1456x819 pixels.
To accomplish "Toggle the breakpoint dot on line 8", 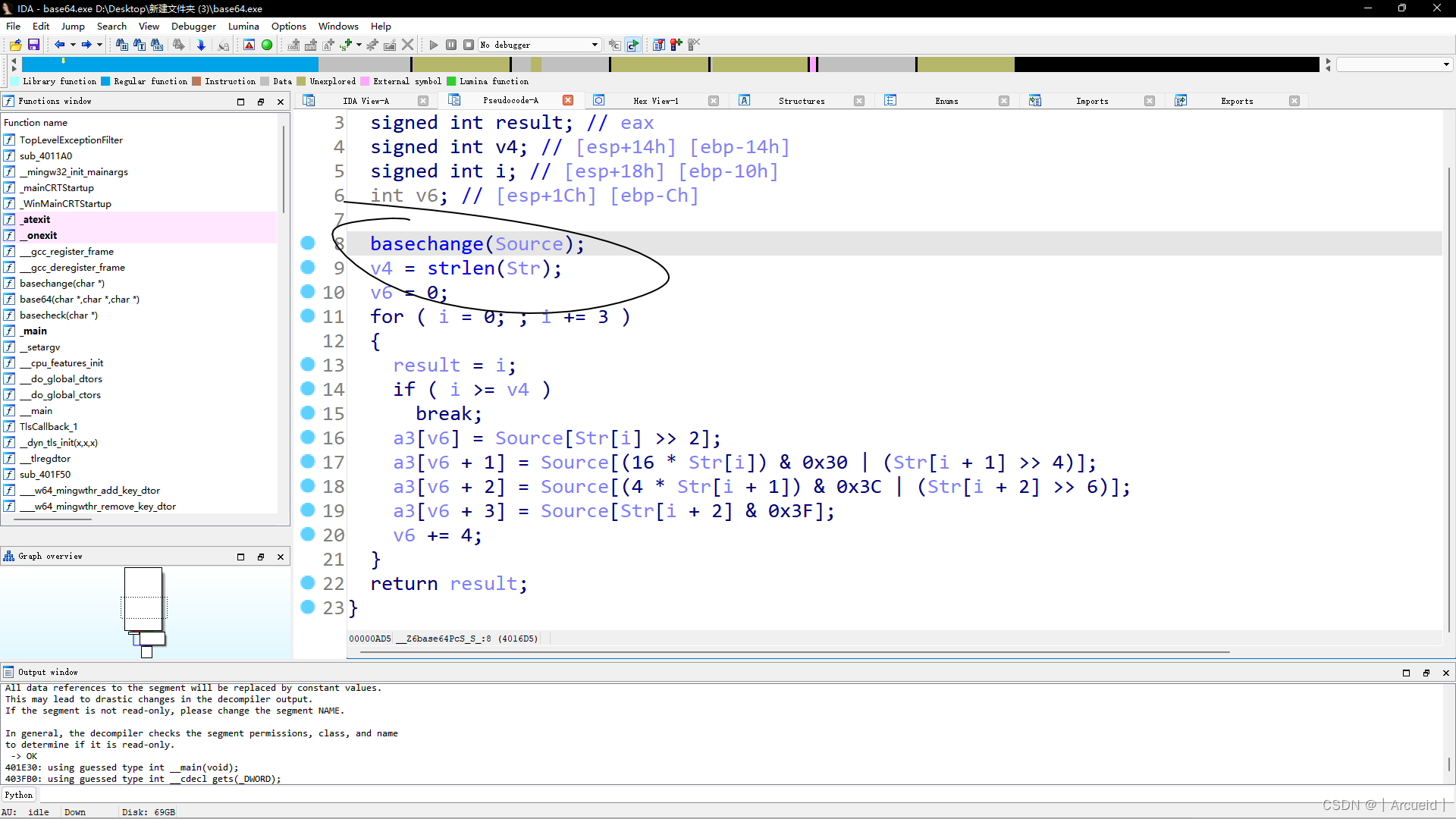I will tap(308, 243).
